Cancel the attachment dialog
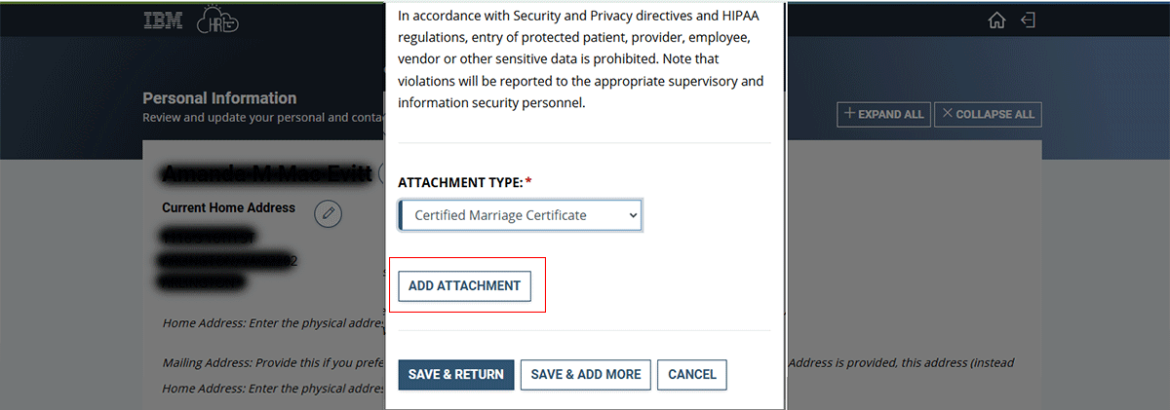 pyautogui.click(x=692, y=375)
